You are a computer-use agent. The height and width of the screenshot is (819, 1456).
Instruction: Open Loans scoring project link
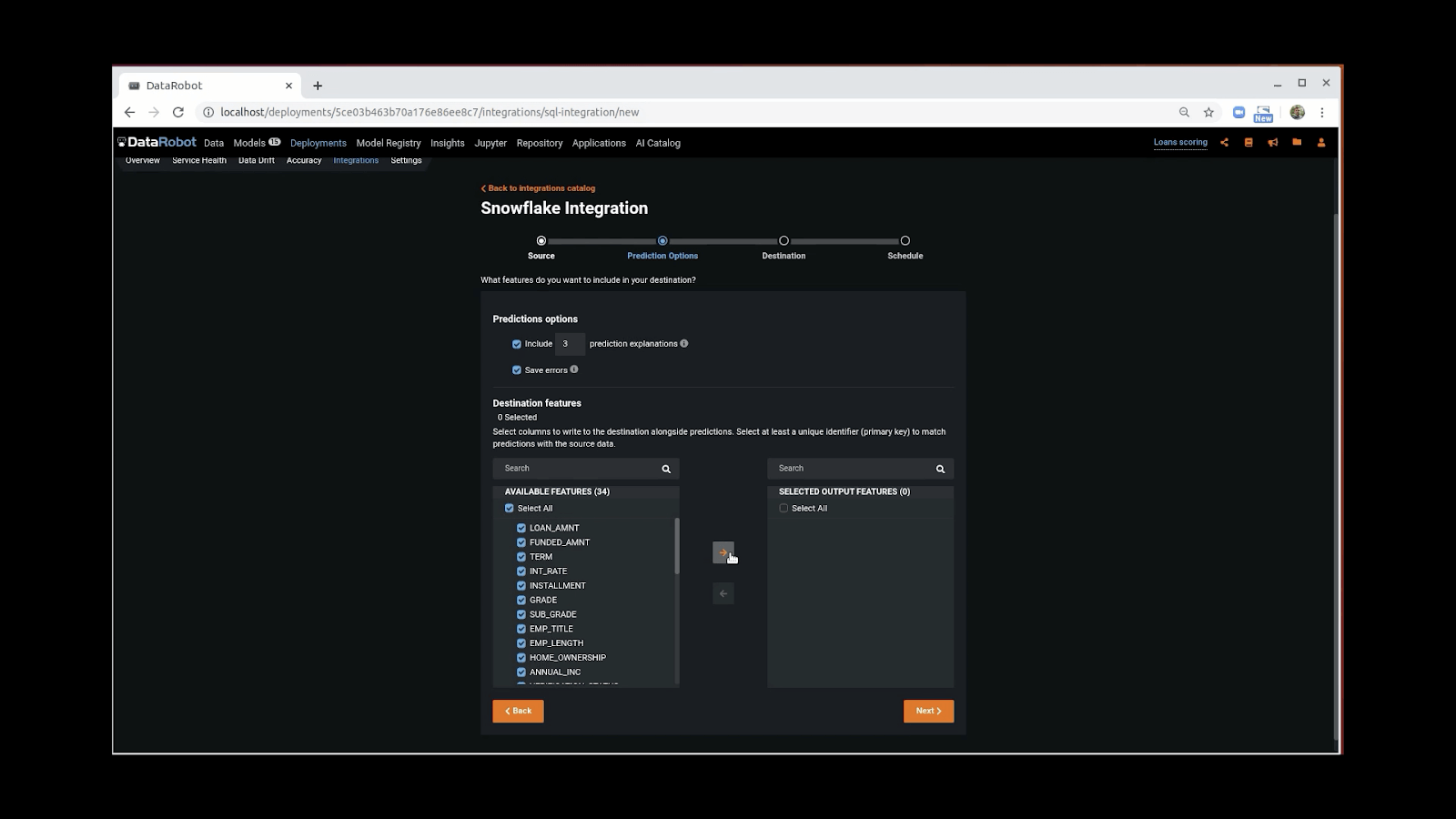[x=1180, y=142]
